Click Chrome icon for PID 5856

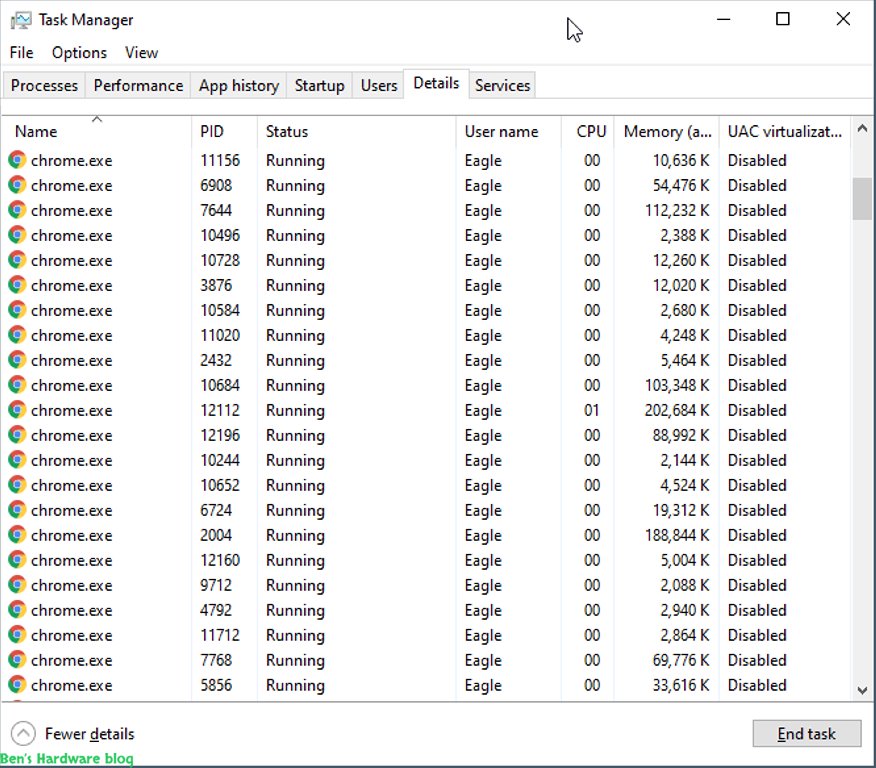[17, 685]
